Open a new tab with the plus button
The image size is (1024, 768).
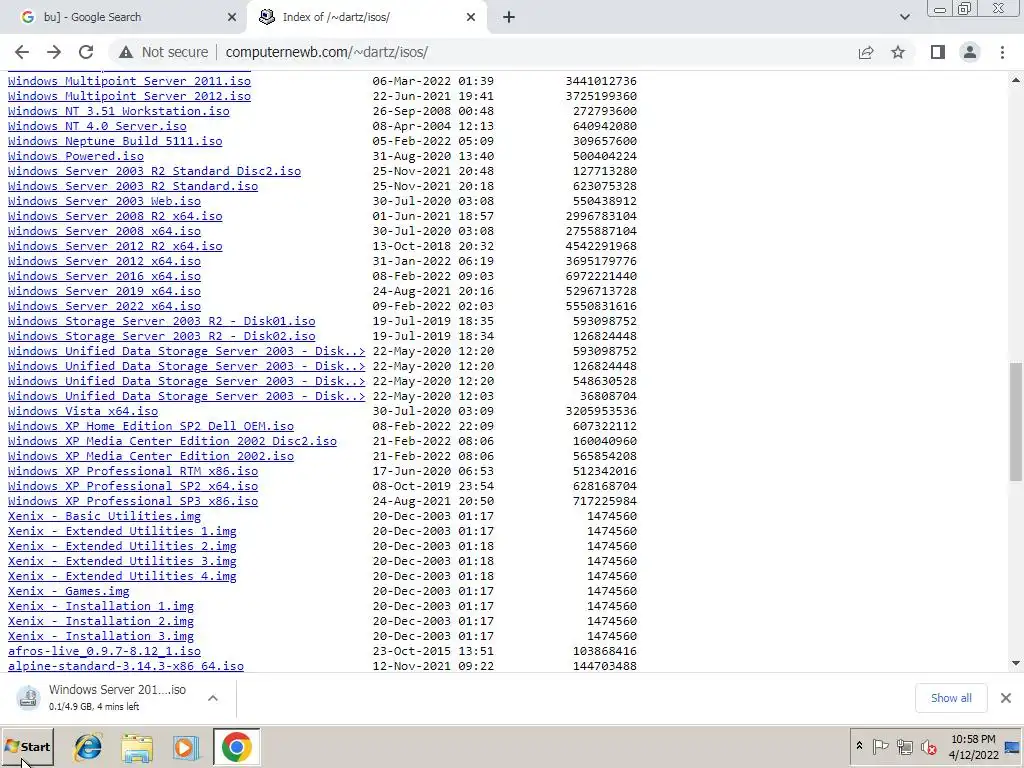pyautogui.click(x=509, y=18)
